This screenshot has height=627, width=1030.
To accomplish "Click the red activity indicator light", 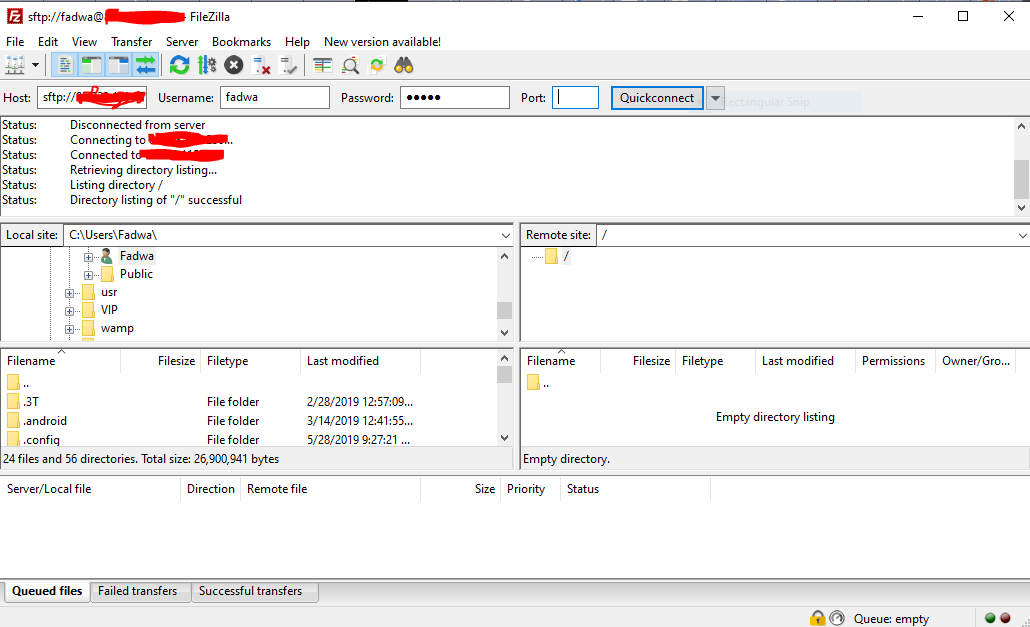I will 1005,618.
